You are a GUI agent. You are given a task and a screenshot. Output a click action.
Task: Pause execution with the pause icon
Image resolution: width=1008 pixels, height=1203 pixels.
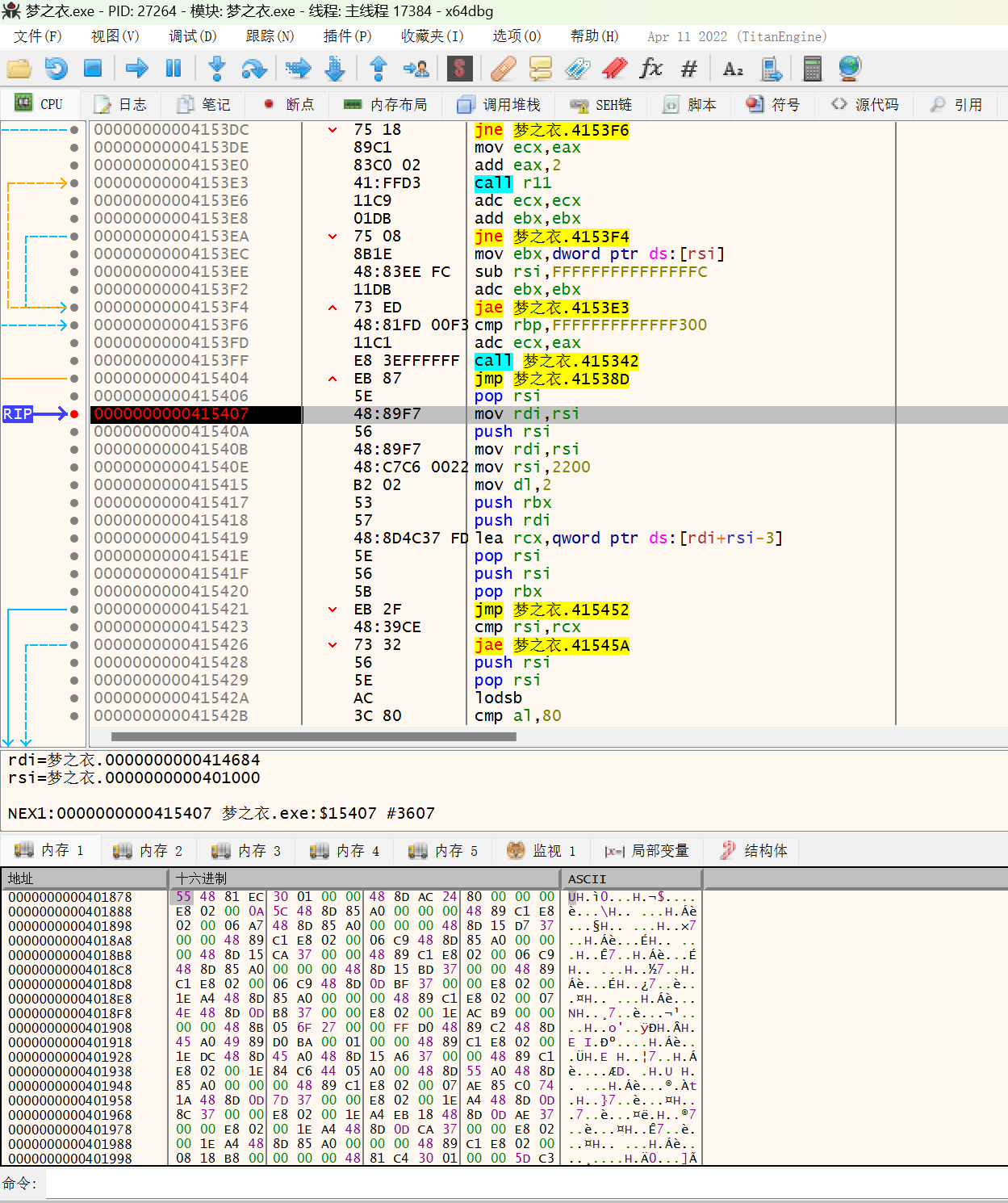tap(174, 69)
